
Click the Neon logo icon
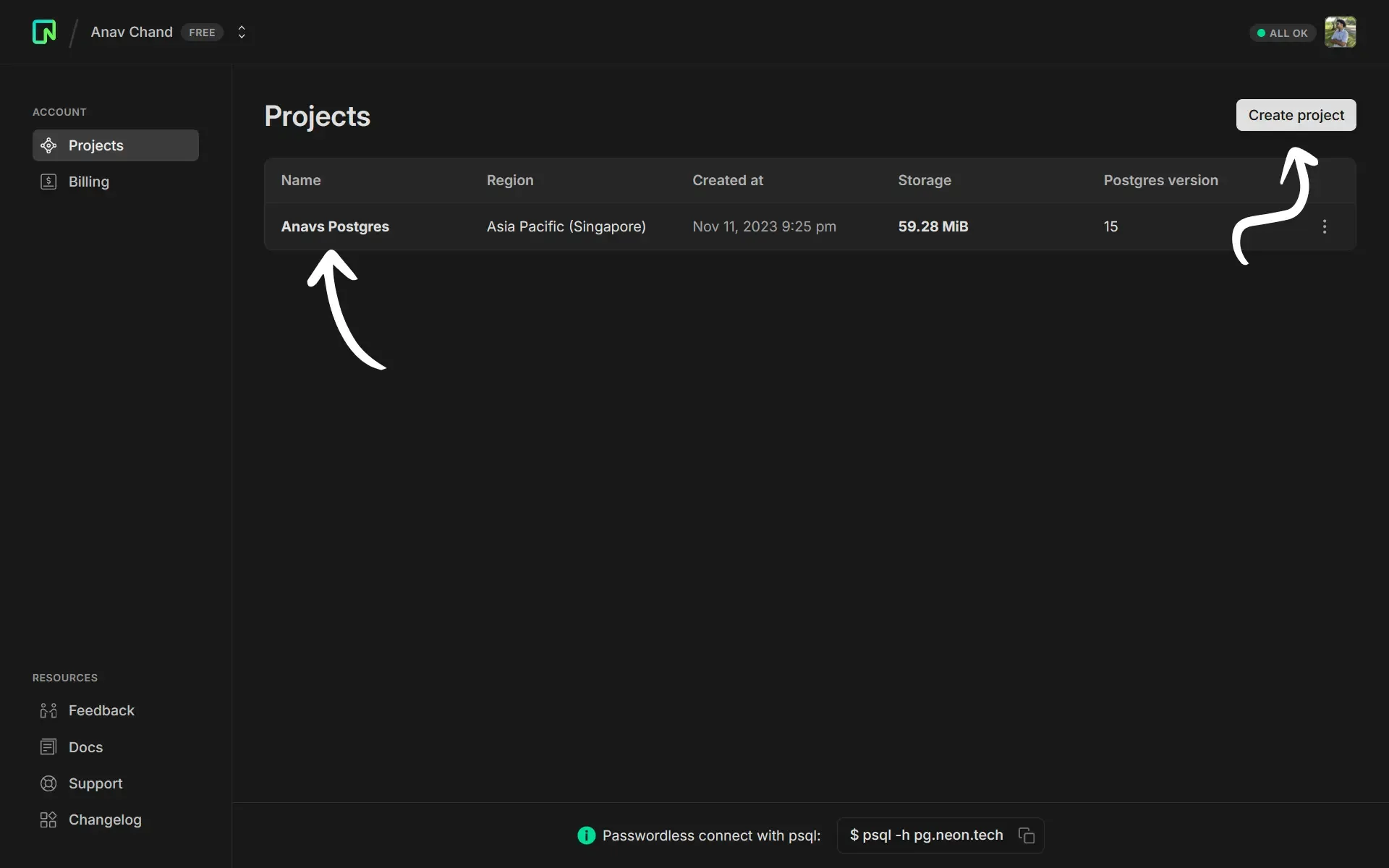click(x=43, y=32)
